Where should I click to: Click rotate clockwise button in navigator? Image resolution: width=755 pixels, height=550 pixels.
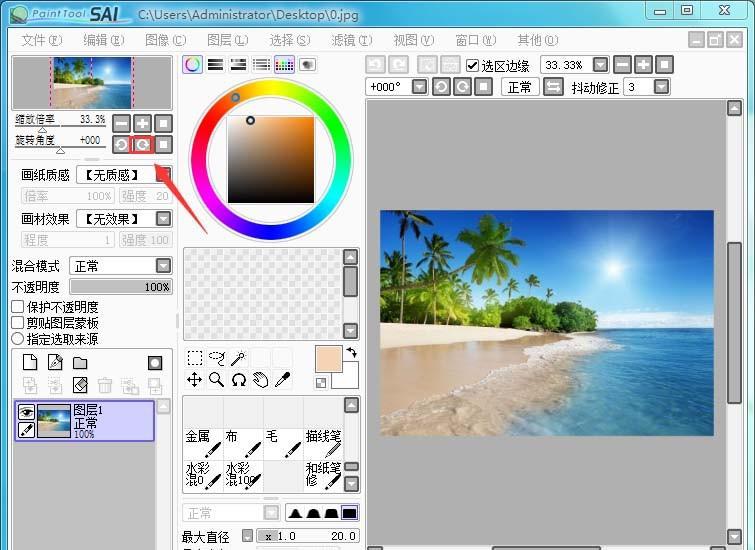[x=143, y=144]
